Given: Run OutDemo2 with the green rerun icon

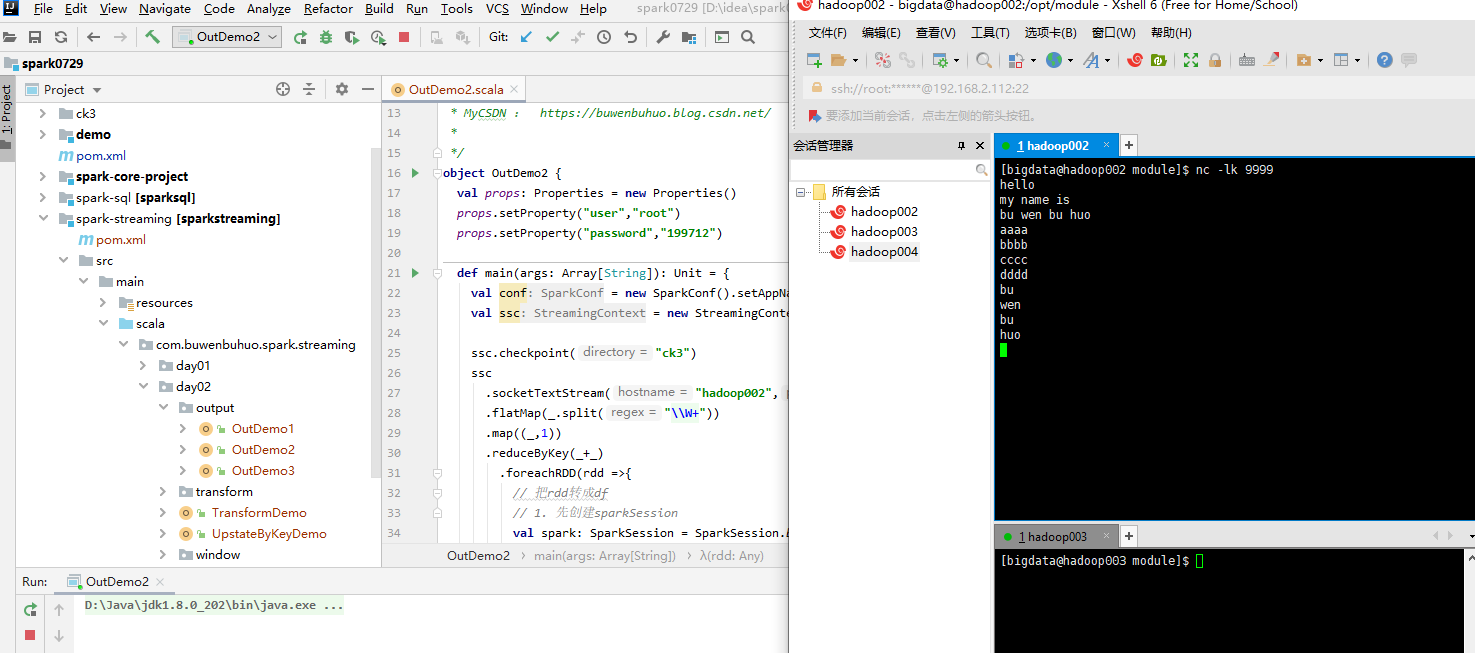Looking at the screenshot, I should point(300,37).
